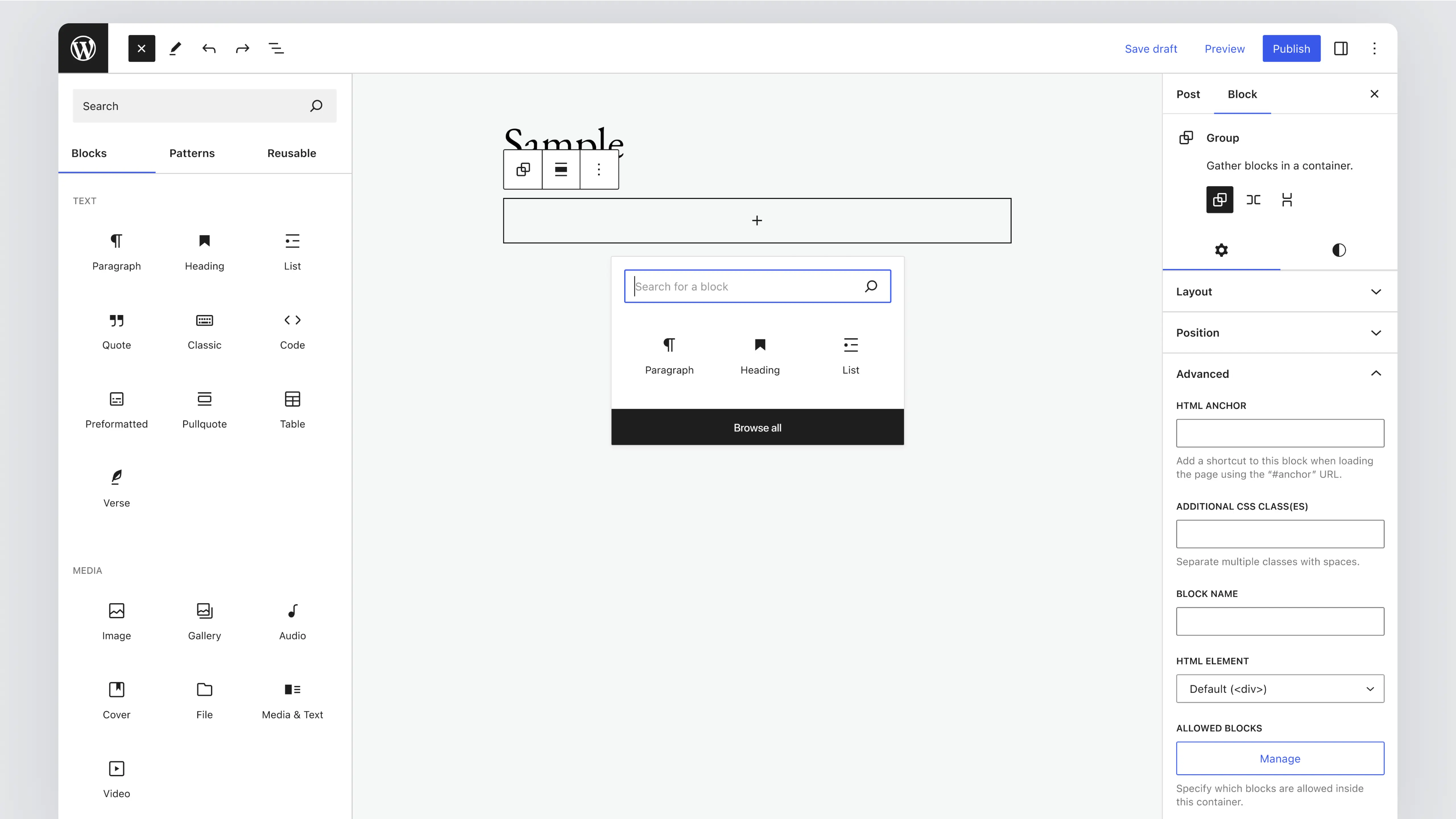Click the undo arrow in top toolbar
Image resolution: width=1456 pixels, height=819 pixels.
pyautogui.click(x=208, y=49)
